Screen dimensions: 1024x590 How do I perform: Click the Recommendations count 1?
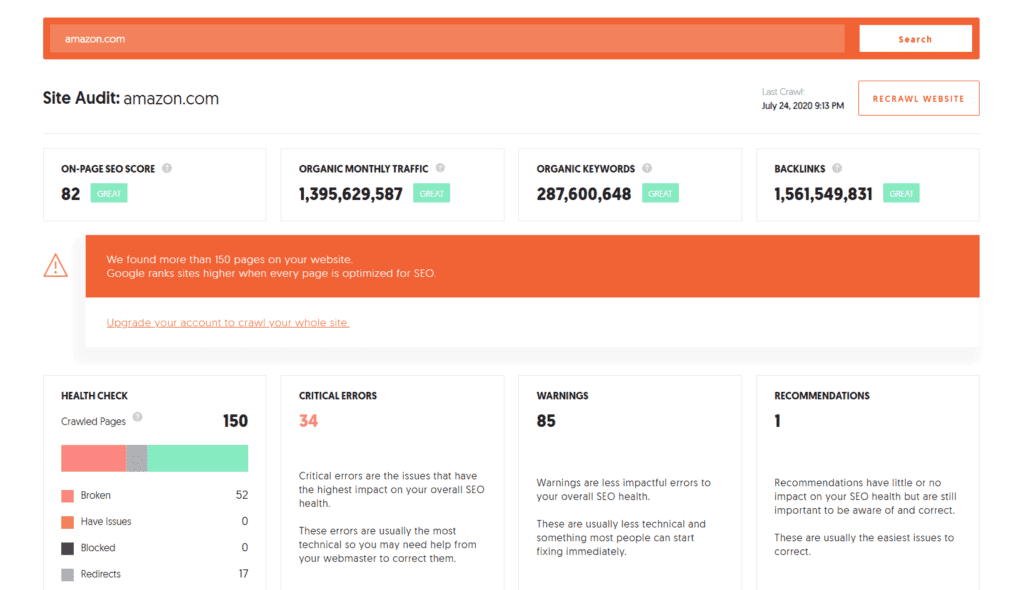(x=777, y=421)
